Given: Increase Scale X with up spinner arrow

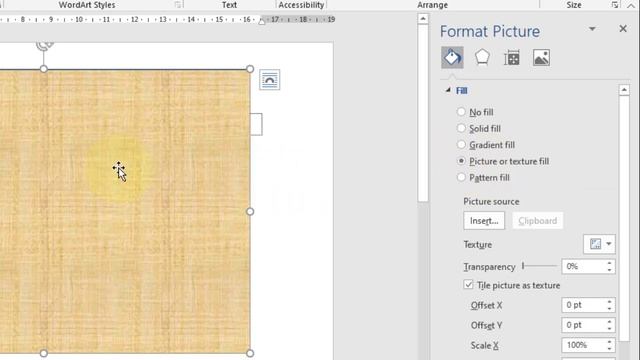Looking at the screenshot, I should pos(609,342).
